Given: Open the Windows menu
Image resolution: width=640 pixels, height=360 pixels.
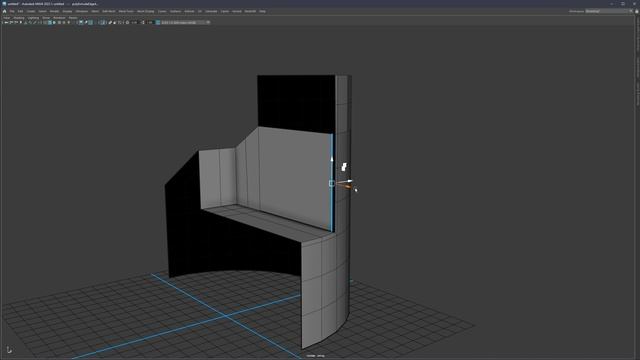Looking at the screenshot, I should pyautogui.click(x=82, y=11).
